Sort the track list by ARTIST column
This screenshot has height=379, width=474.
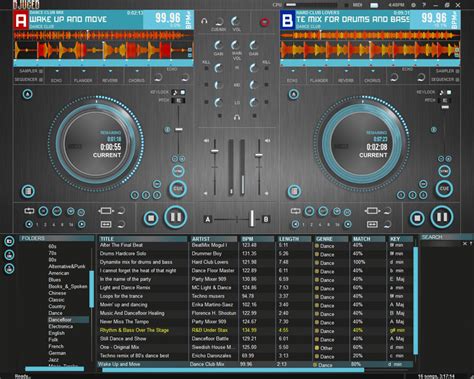(213, 239)
